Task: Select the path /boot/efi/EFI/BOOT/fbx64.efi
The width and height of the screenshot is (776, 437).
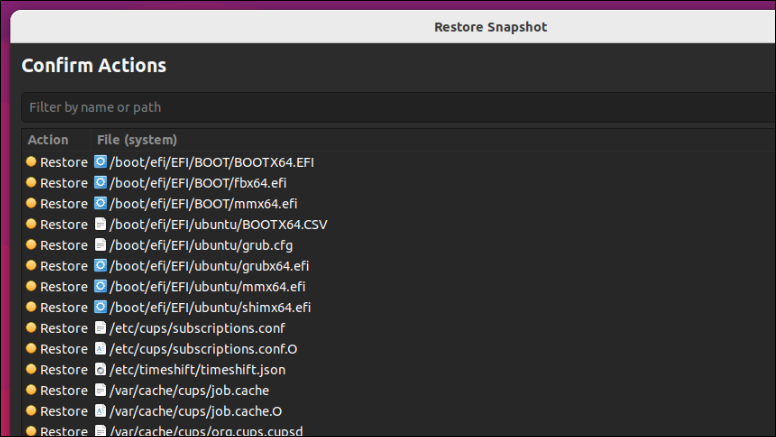Action: coord(197,183)
